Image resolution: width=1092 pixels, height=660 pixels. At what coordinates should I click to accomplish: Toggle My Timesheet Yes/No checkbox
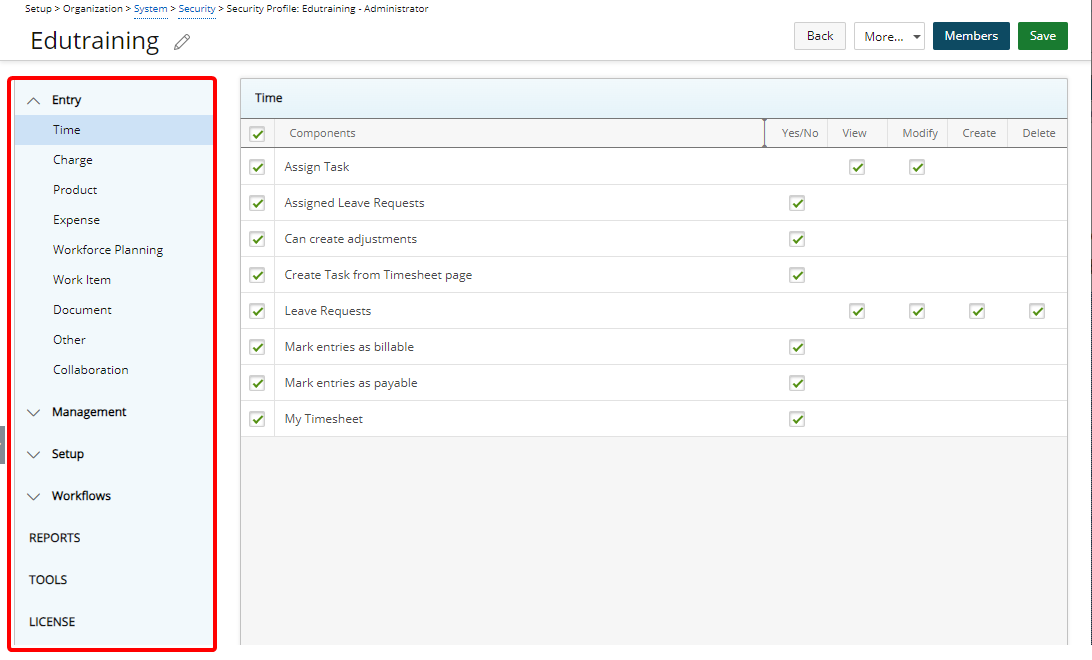[797, 419]
